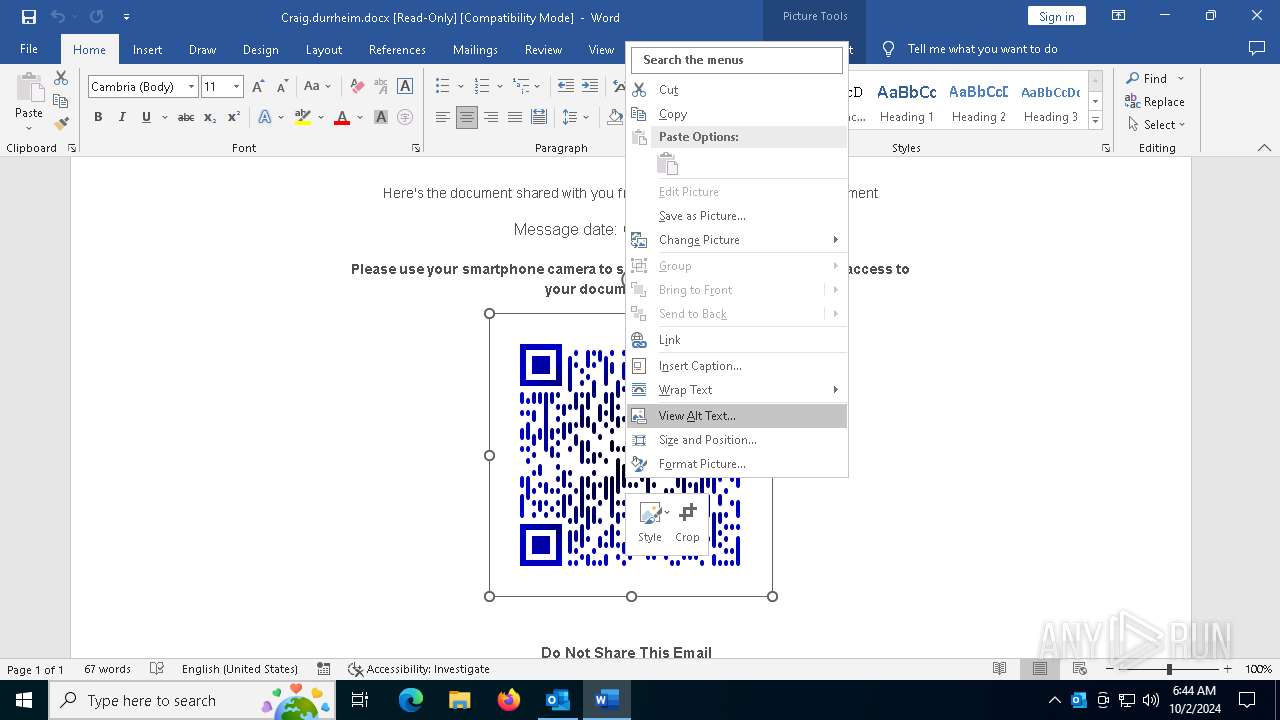Screen dimensions: 1280x720
Task: Choose Save as Picture from context menu
Action: 737,216
